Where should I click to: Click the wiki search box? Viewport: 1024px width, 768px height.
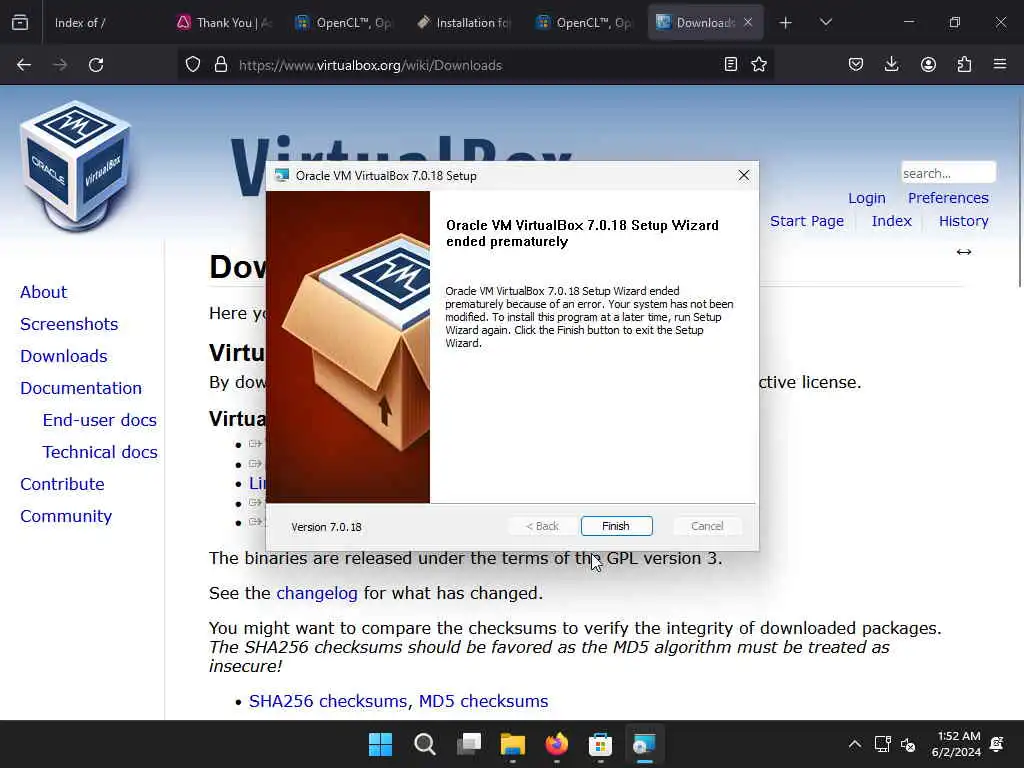point(948,173)
